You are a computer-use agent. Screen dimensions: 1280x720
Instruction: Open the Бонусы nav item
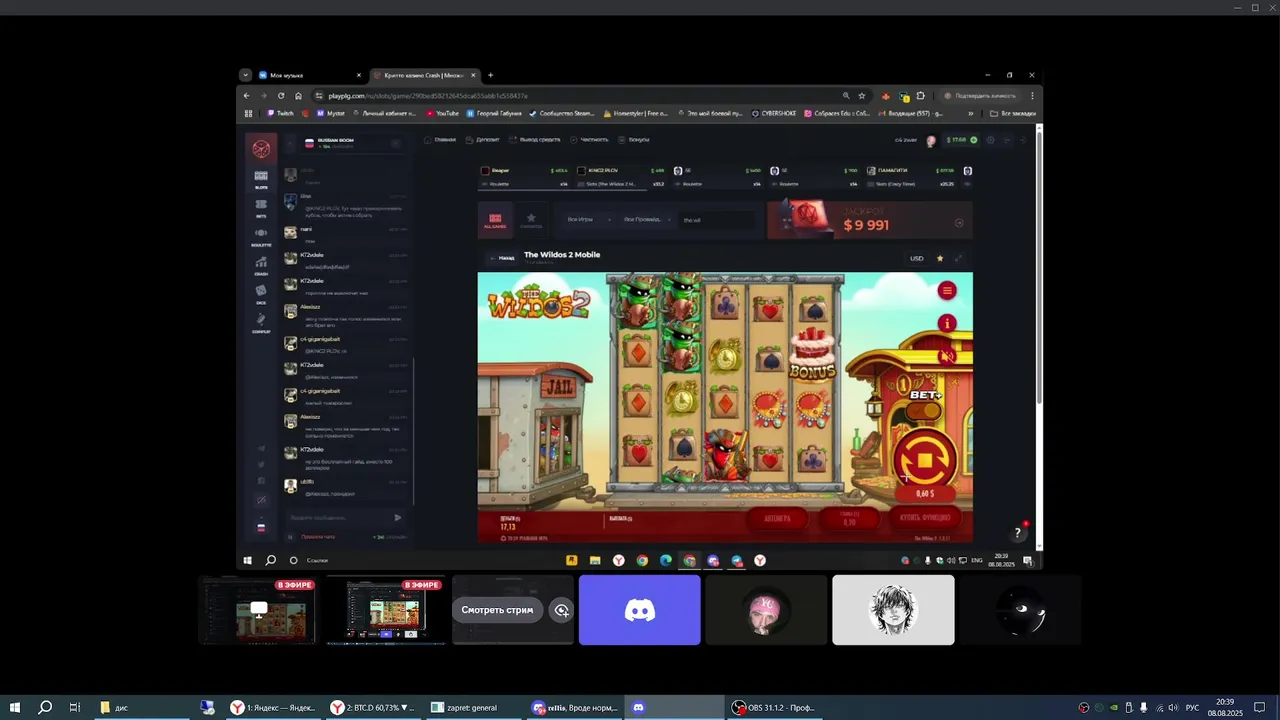point(634,140)
